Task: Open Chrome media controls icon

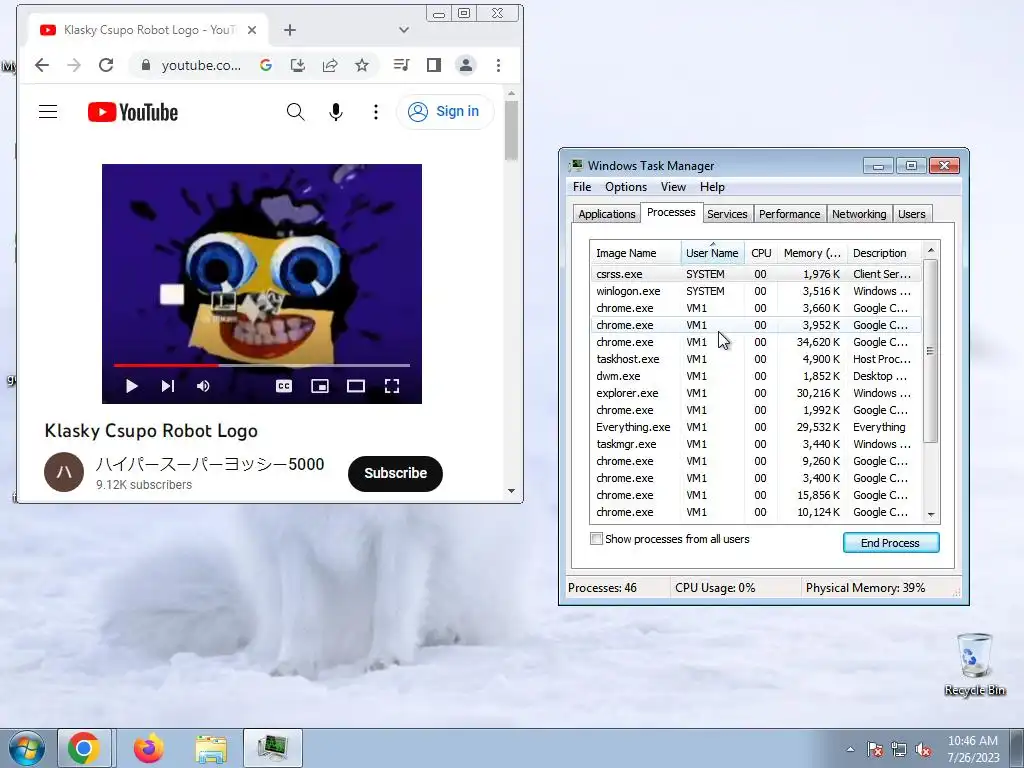Action: point(401,65)
